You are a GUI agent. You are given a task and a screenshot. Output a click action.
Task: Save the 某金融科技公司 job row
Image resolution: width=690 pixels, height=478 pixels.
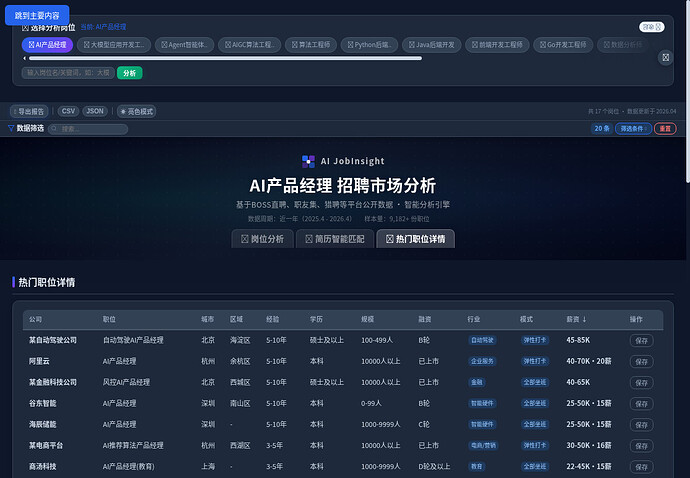click(x=641, y=382)
